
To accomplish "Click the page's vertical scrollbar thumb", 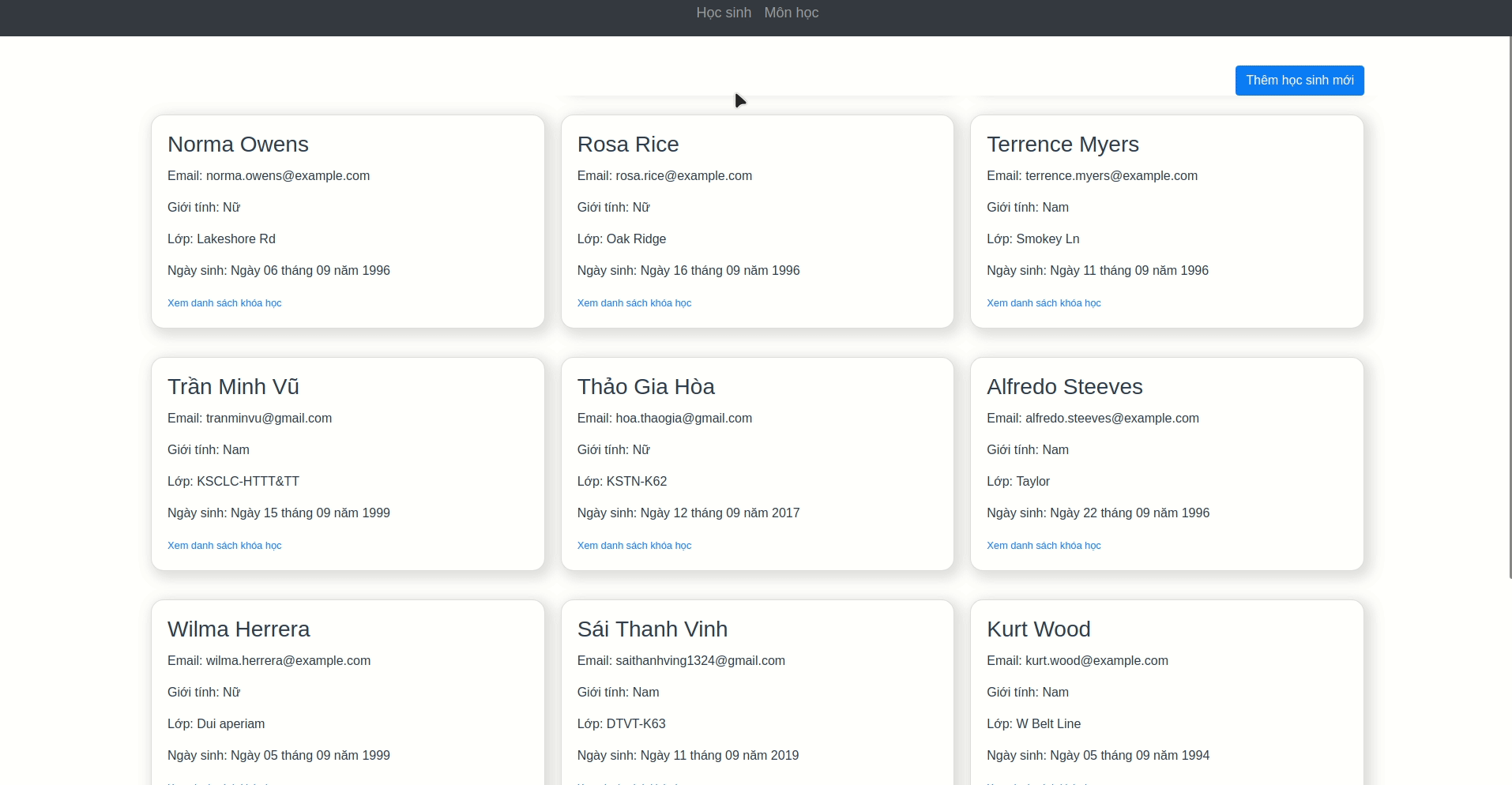I will pyautogui.click(x=1509, y=307).
